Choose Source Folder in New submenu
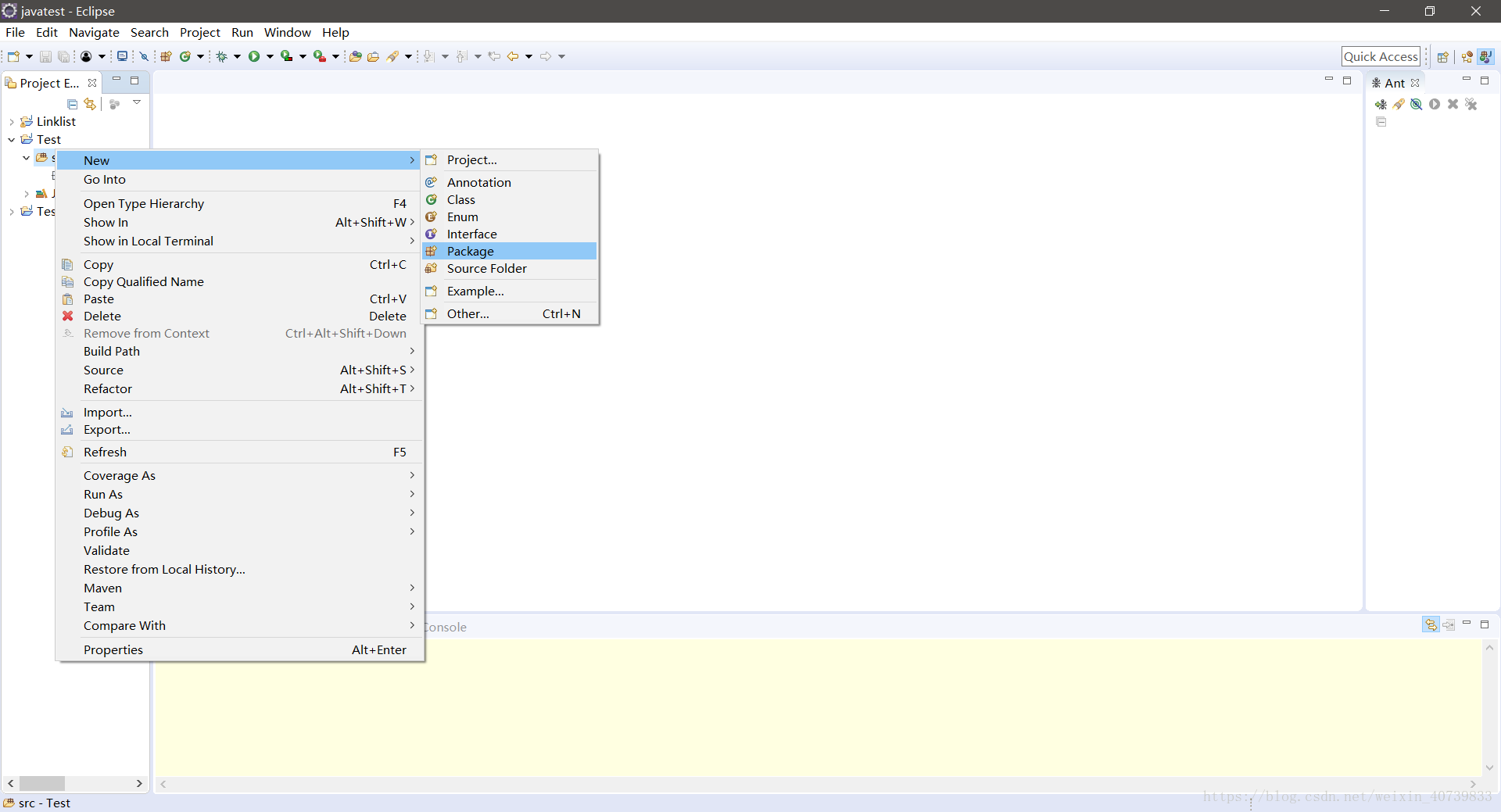The width and height of the screenshot is (1501, 812). tap(510, 268)
